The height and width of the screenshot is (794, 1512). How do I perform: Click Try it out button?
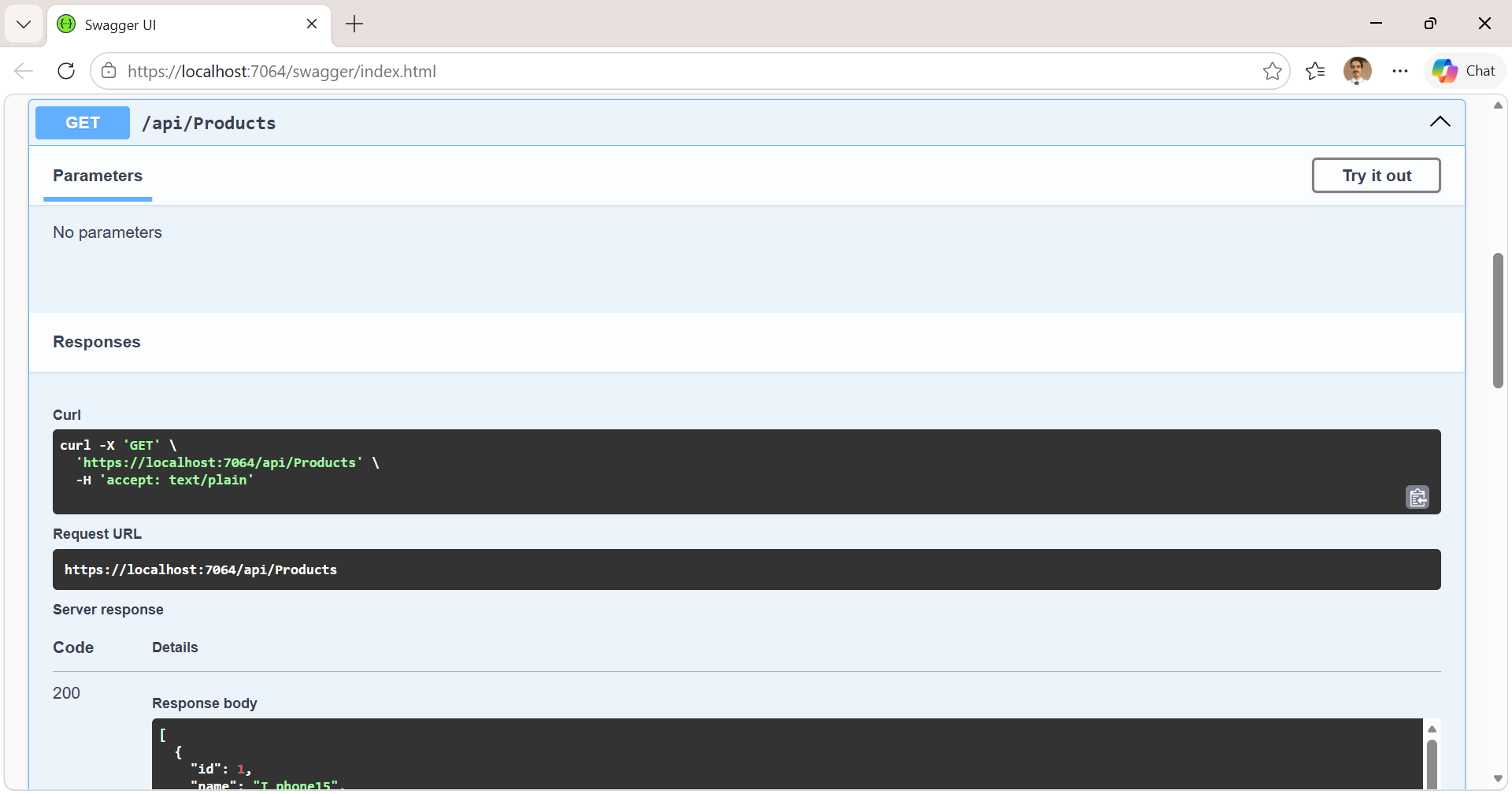click(1376, 176)
